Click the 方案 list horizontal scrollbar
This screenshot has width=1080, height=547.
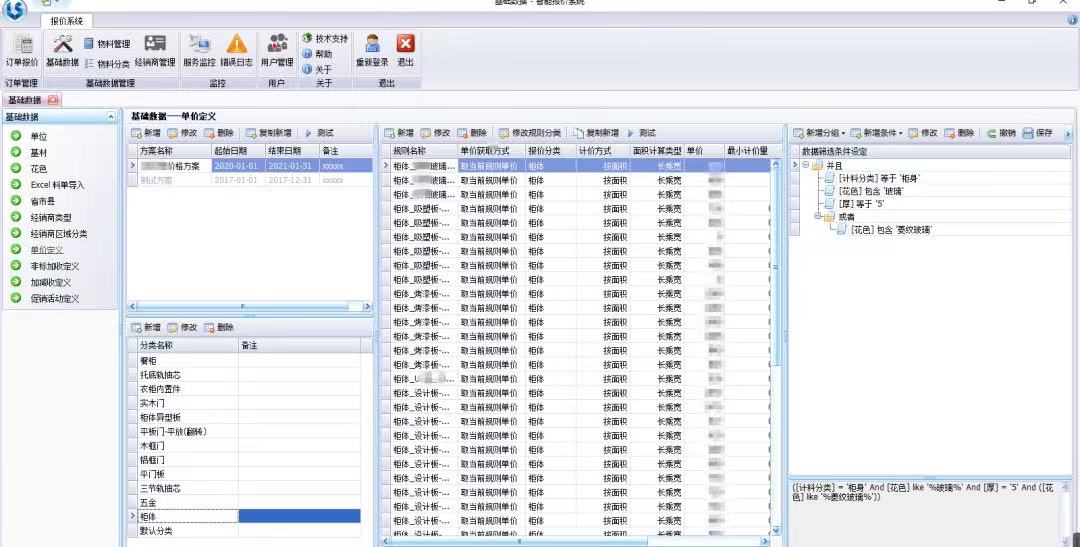point(248,306)
